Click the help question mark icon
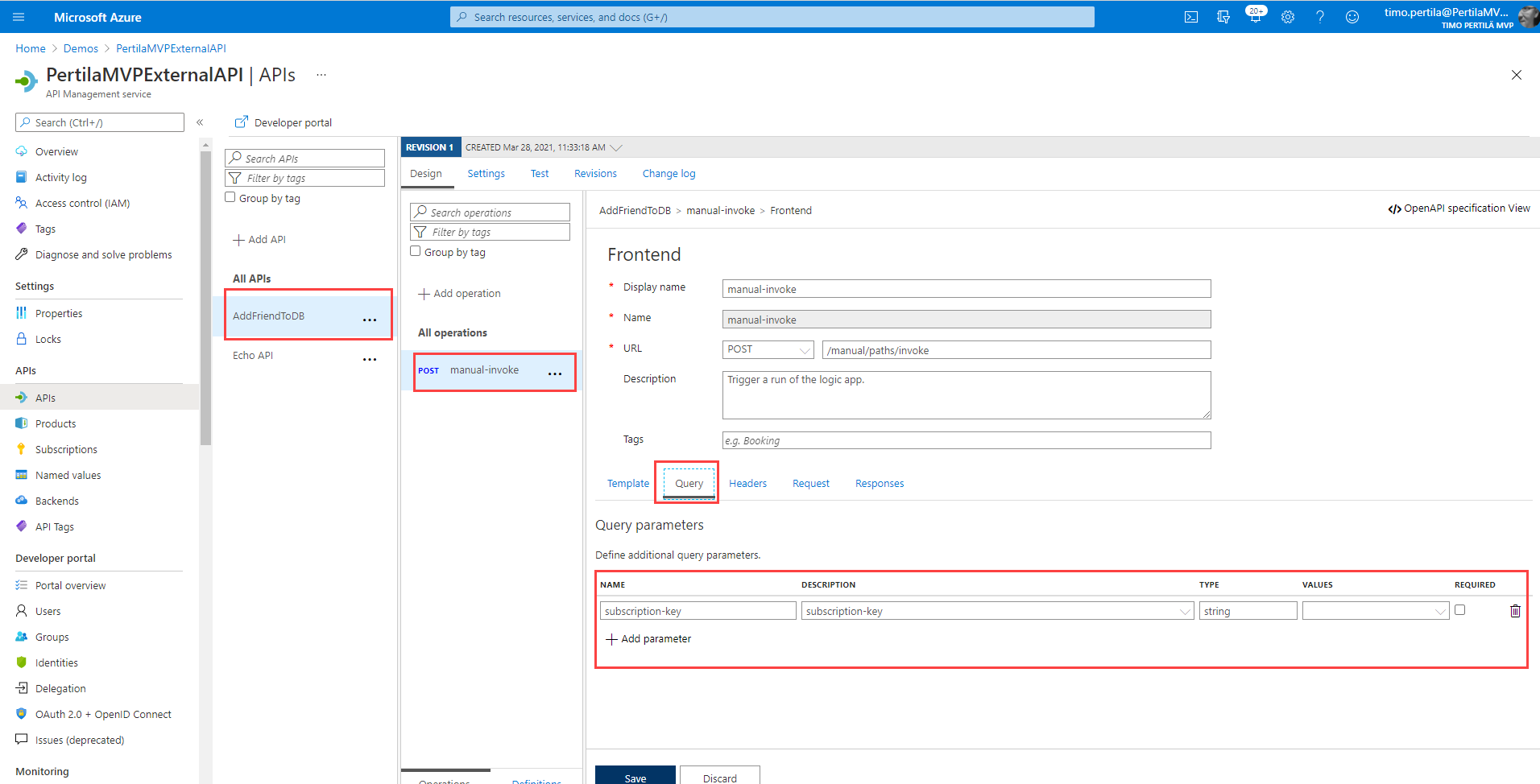Image resolution: width=1540 pixels, height=784 pixels. click(1319, 17)
